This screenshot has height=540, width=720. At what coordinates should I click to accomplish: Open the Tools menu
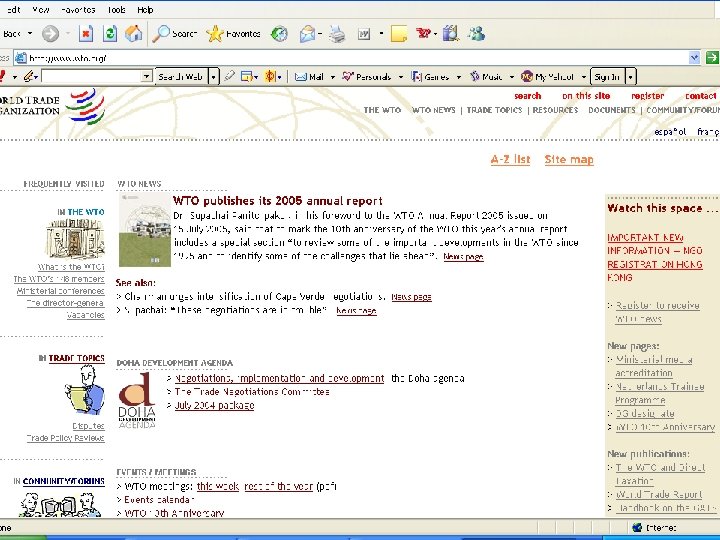tap(117, 10)
